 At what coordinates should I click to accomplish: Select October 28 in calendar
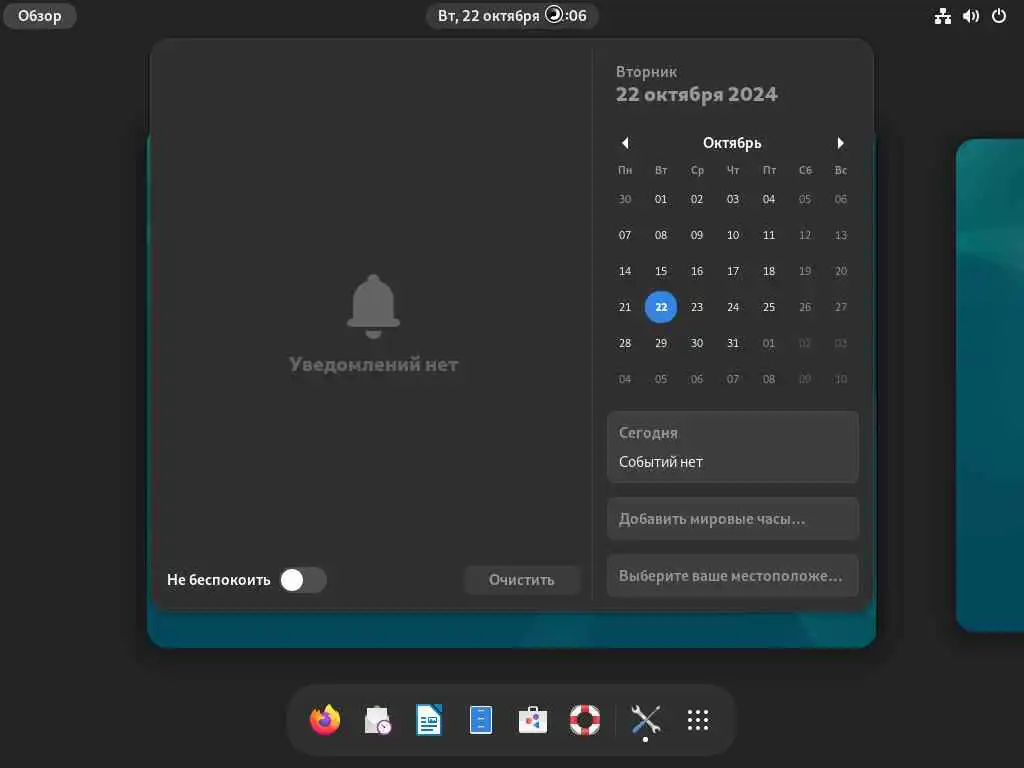click(625, 343)
